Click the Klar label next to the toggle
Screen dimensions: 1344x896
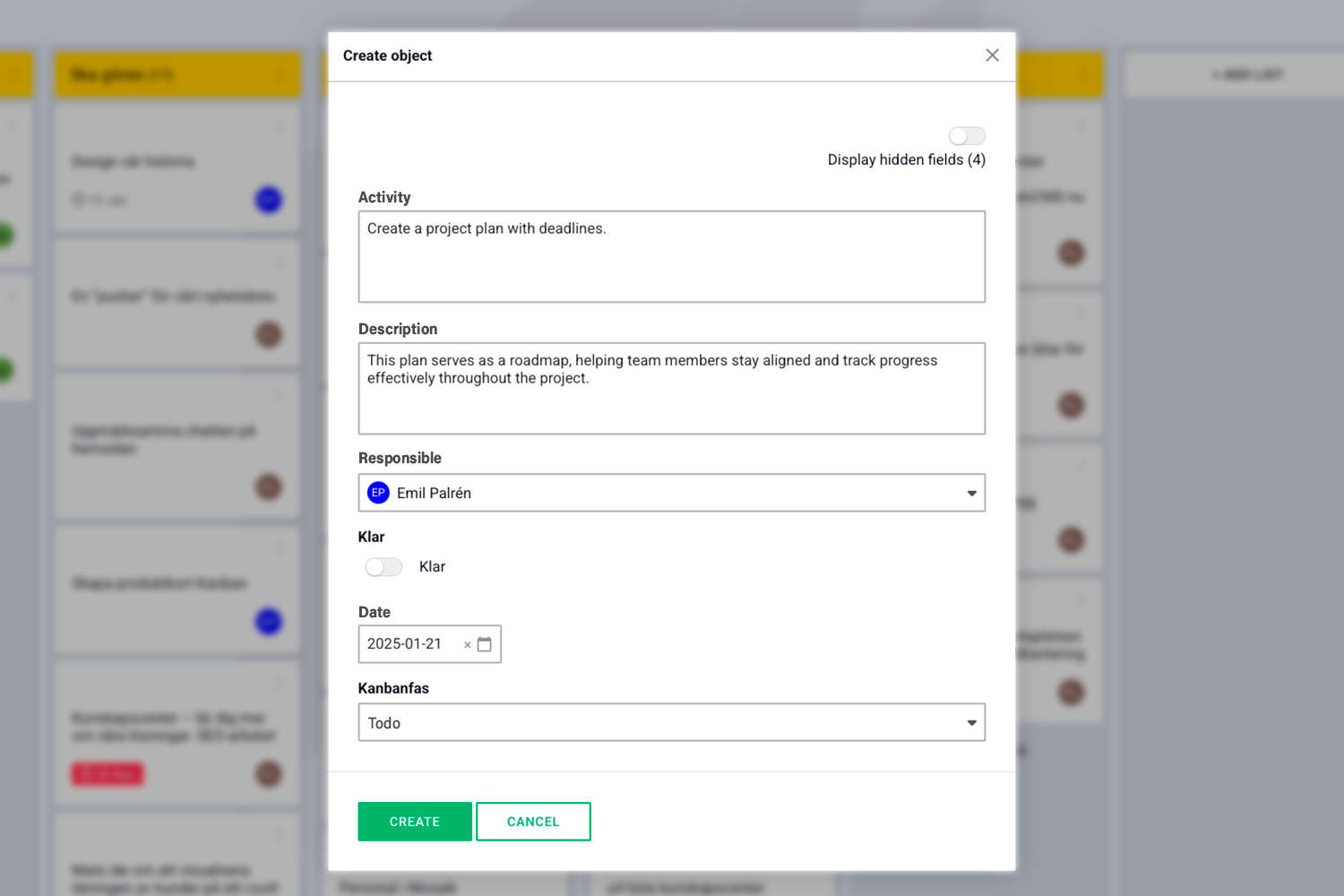coord(432,567)
